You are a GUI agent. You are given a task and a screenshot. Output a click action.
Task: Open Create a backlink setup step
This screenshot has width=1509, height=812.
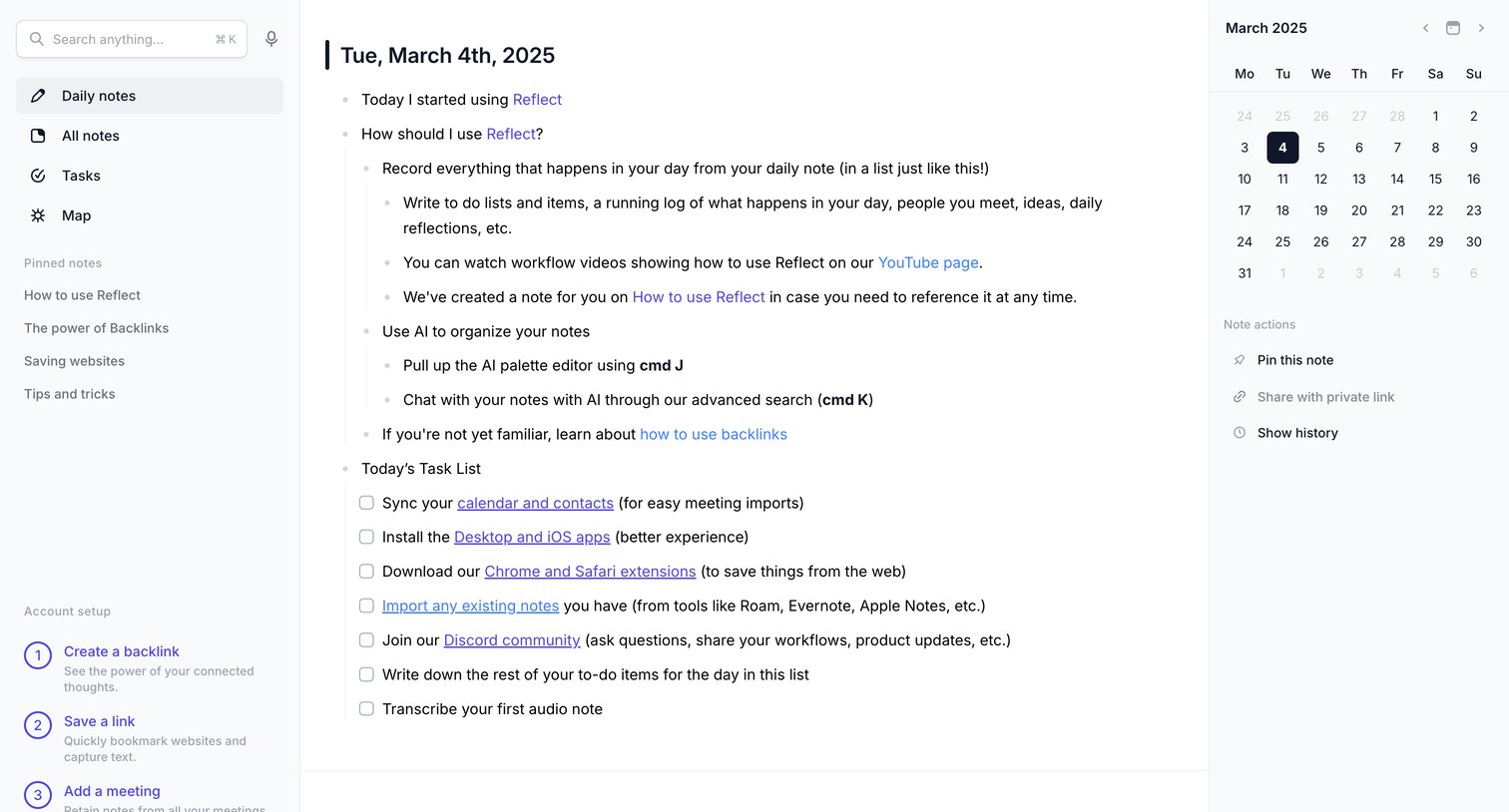122,651
